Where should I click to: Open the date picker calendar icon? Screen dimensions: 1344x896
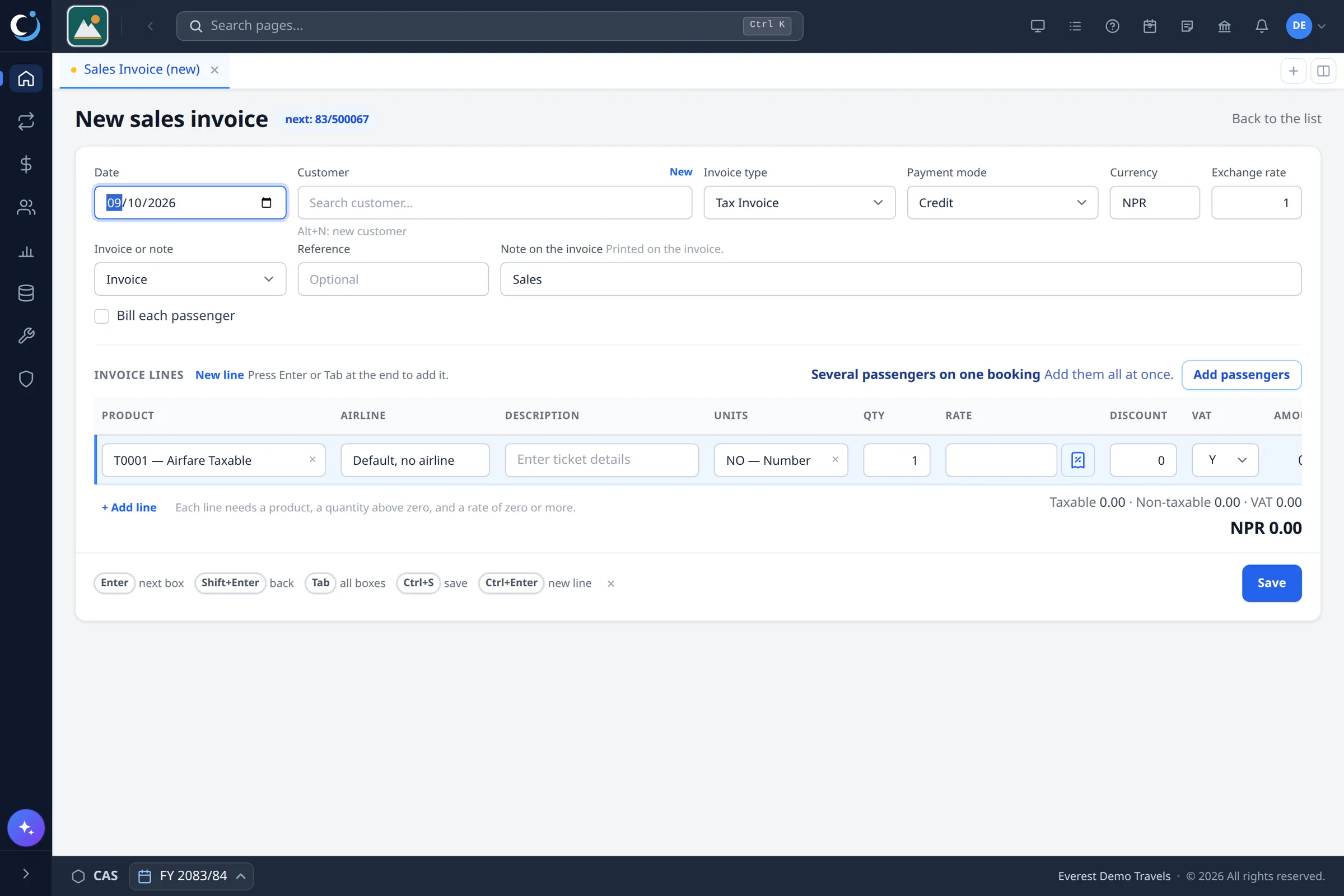[x=267, y=203]
